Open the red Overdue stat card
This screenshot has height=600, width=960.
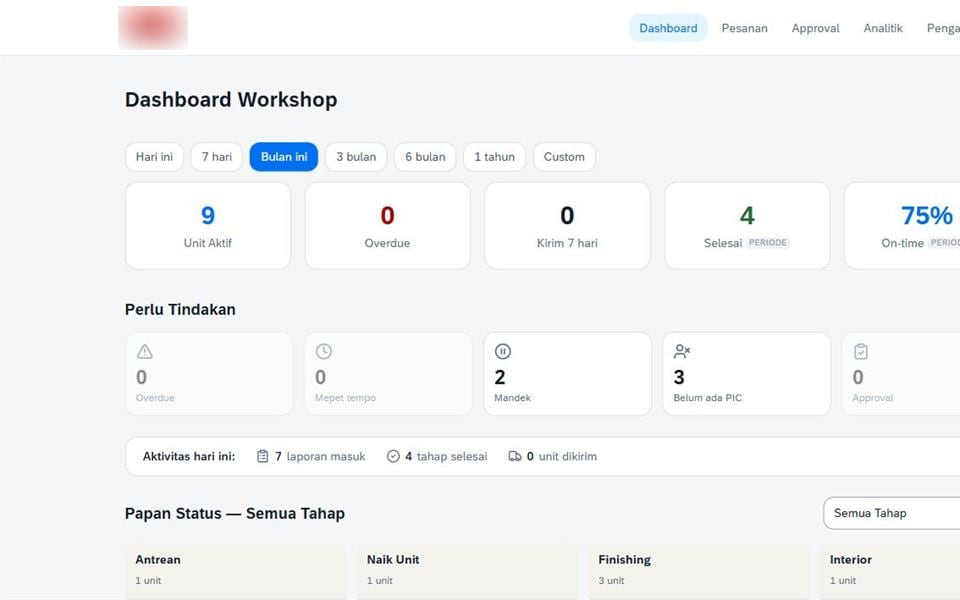tap(388, 225)
